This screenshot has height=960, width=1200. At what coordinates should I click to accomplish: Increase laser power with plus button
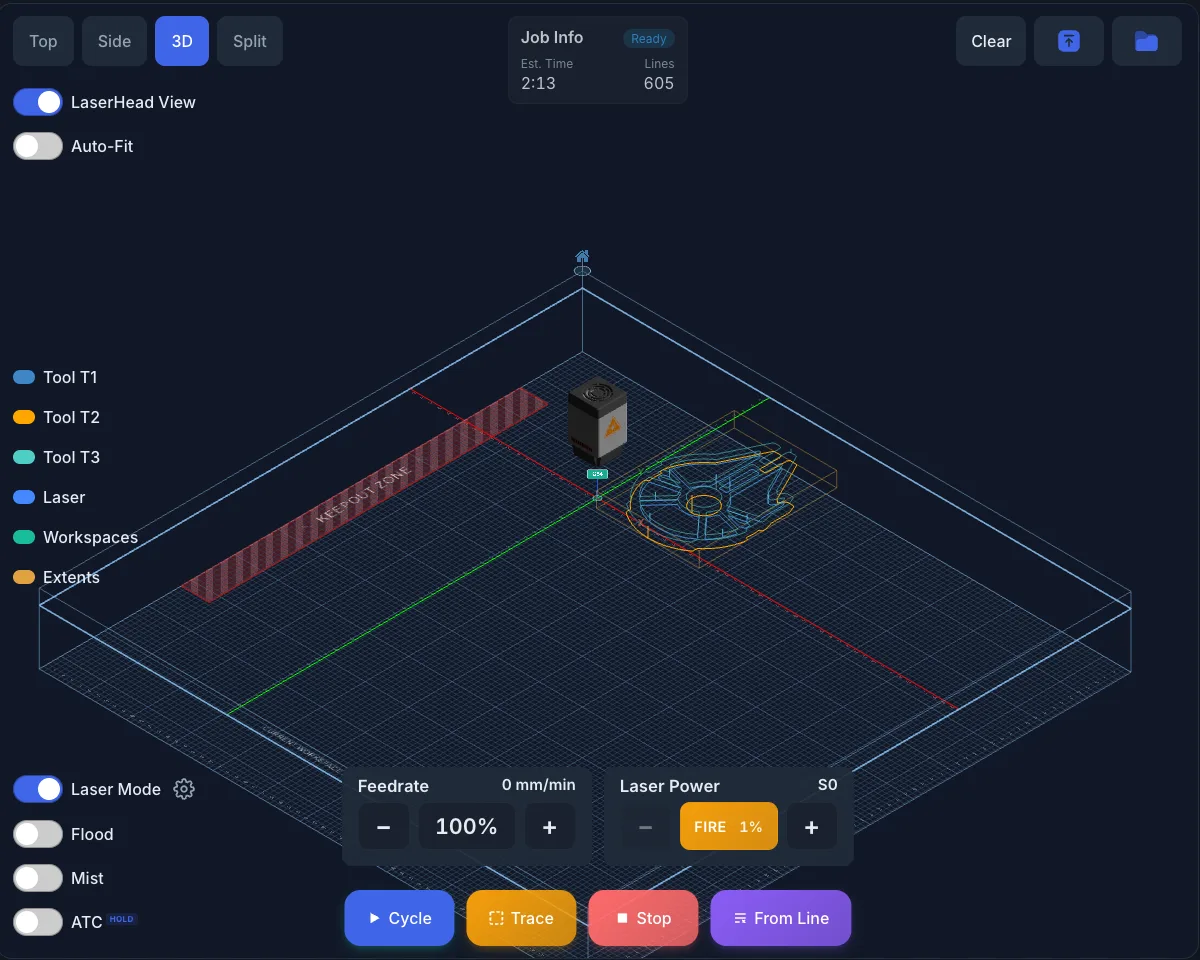click(812, 827)
